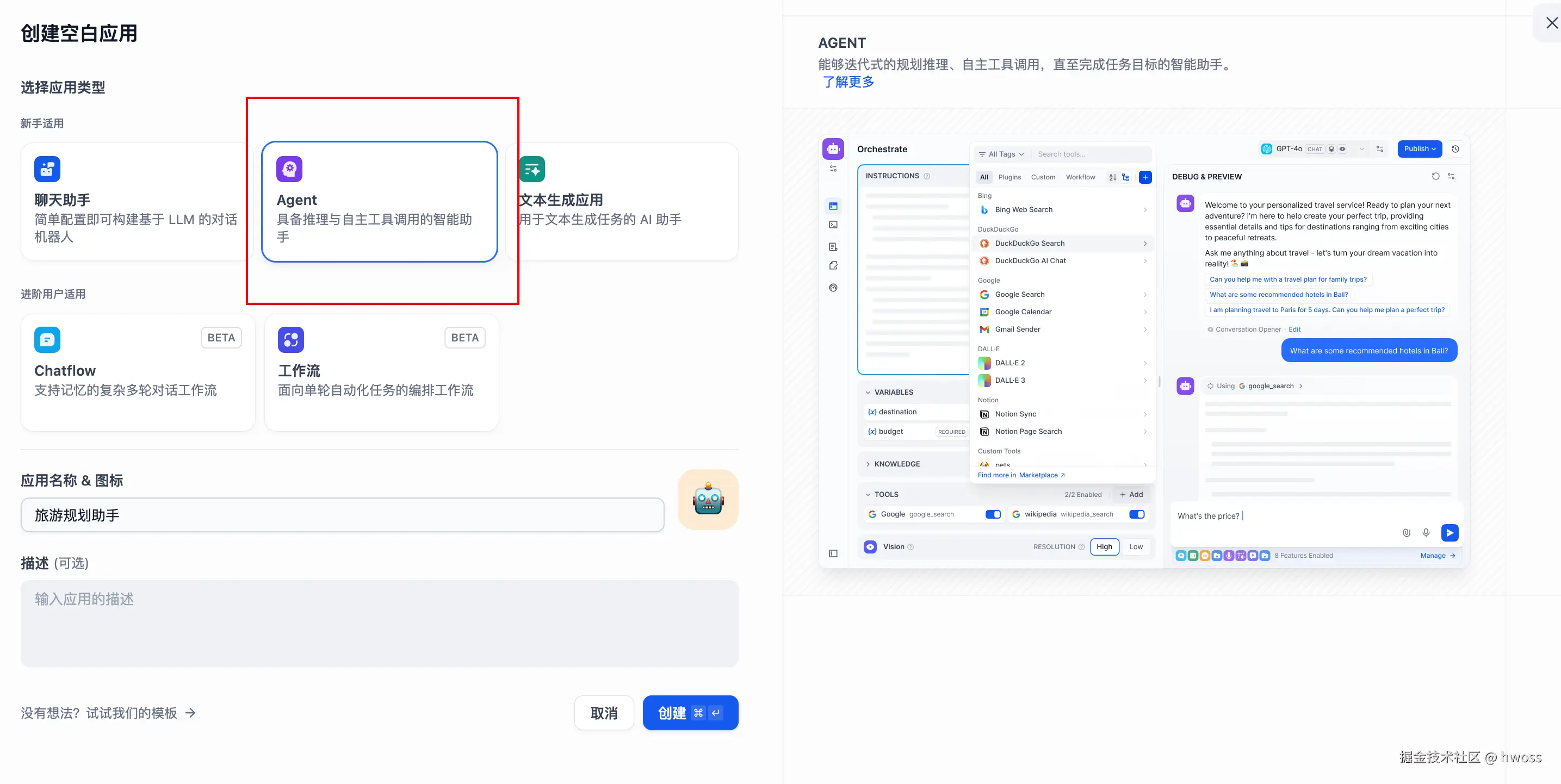Image resolution: width=1561 pixels, height=784 pixels.
Task: Click the app name field 旅游规划助手
Action: [342, 515]
